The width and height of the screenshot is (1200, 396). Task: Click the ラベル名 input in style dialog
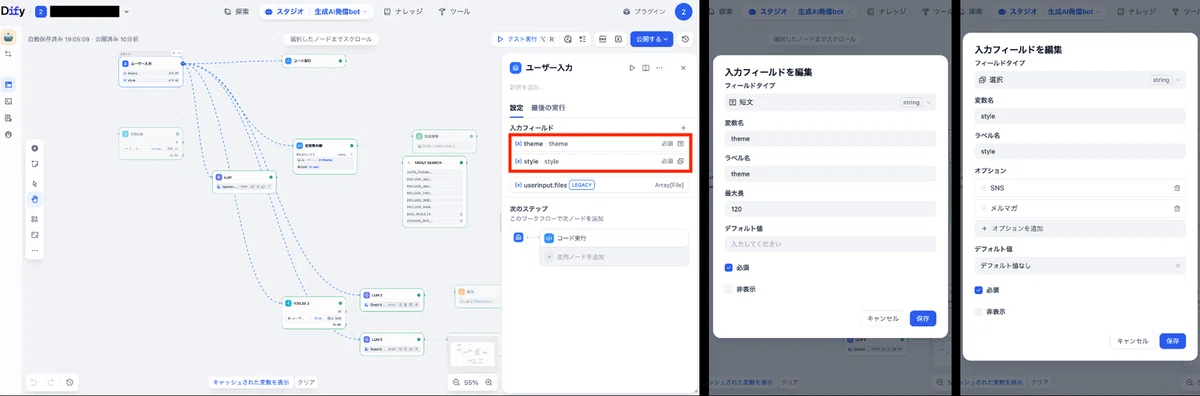1080,151
